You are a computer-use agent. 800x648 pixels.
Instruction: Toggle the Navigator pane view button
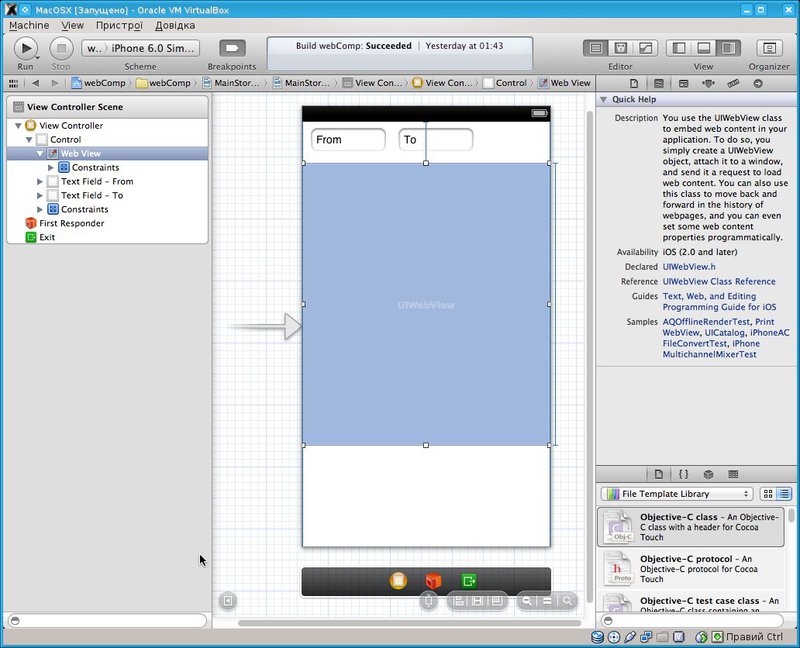tap(679, 48)
